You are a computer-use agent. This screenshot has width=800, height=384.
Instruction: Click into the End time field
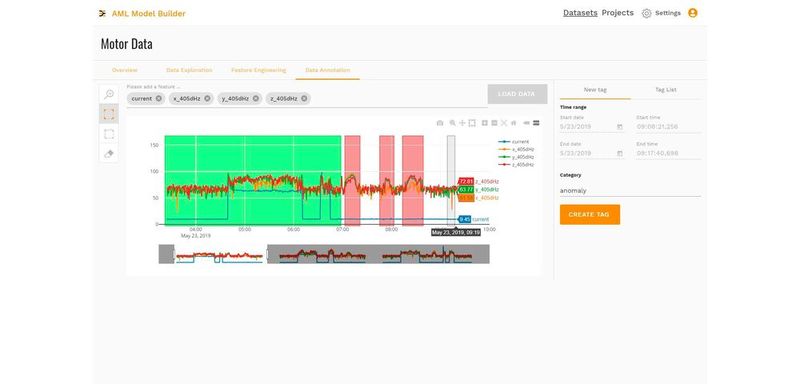point(668,153)
